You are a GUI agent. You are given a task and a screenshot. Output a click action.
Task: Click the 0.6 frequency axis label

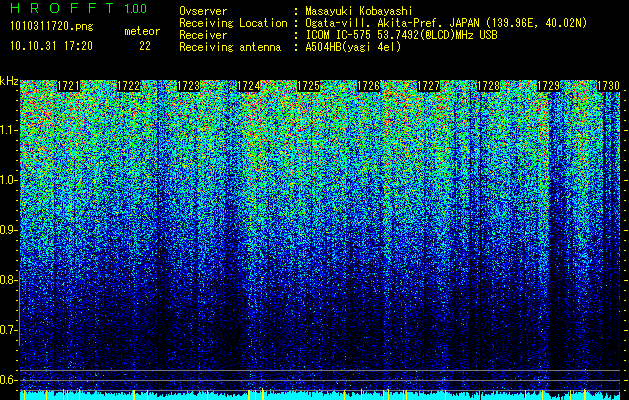(x=9, y=380)
